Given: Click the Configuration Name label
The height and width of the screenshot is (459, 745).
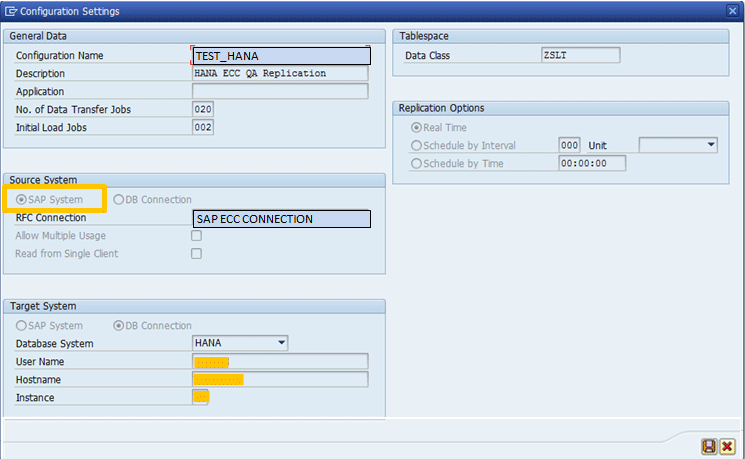Looking at the screenshot, I should [59, 56].
